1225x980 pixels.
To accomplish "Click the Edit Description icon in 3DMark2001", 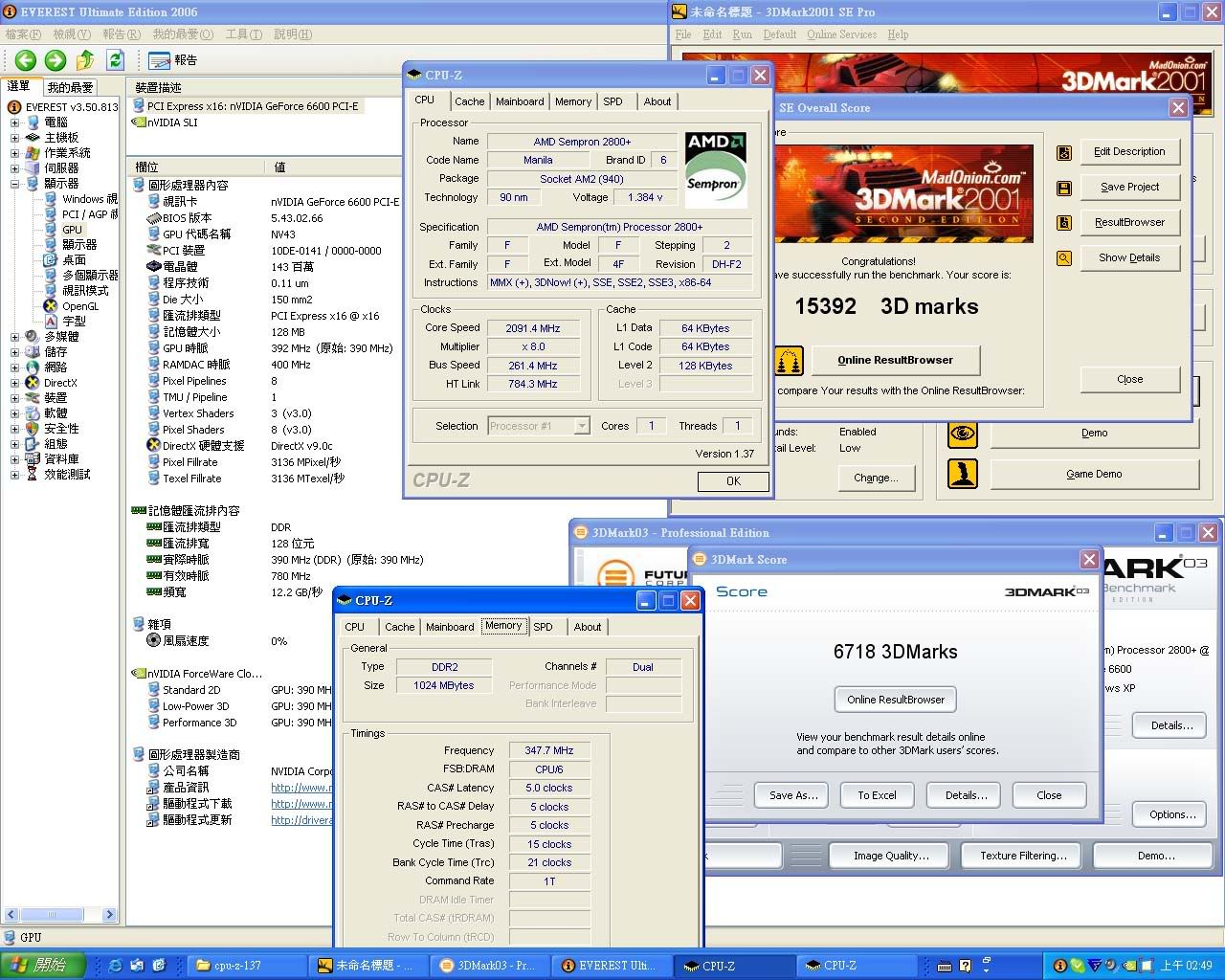I will (1063, 152).
